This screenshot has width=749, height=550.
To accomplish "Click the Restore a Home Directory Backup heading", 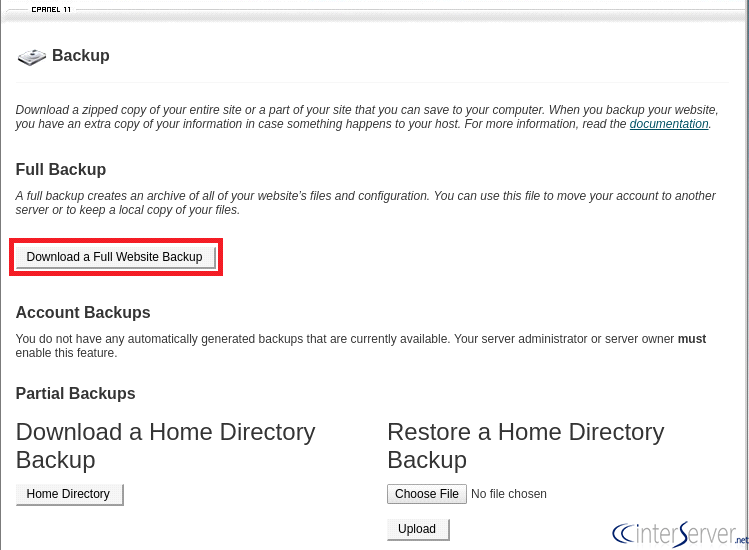I will [525, 446].
